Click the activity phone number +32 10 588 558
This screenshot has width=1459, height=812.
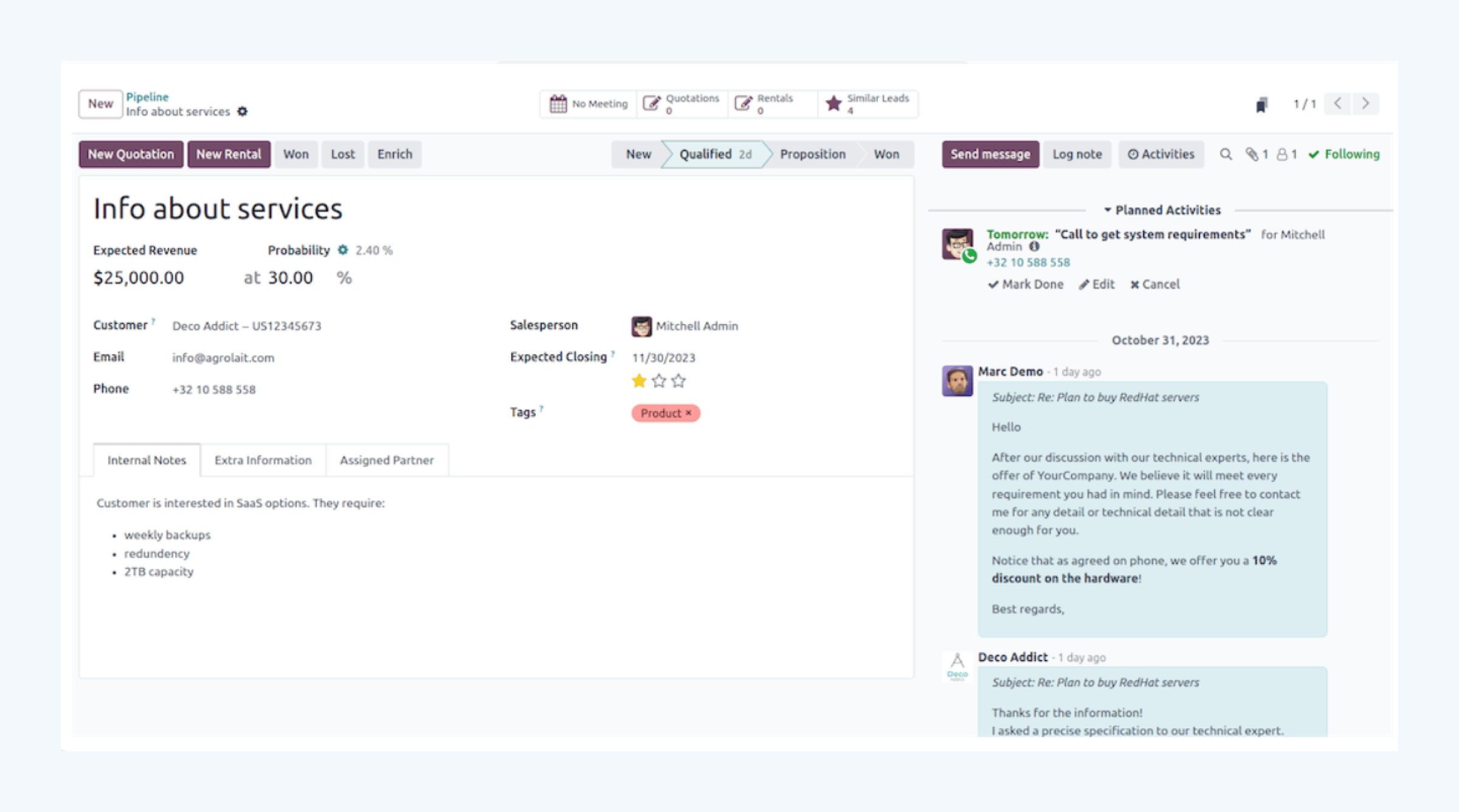[x=1028, y=263]
